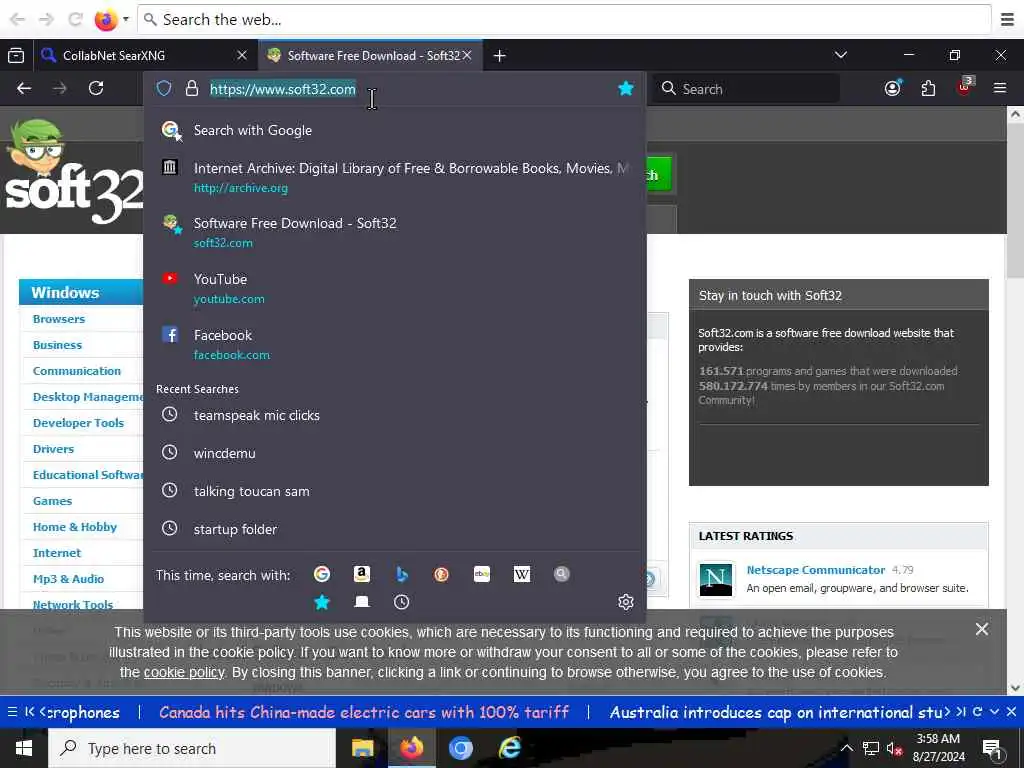Open the Firefox logo dropdown arrow at top
This screenshot has height=768, width=1024.
pos(125,19)
